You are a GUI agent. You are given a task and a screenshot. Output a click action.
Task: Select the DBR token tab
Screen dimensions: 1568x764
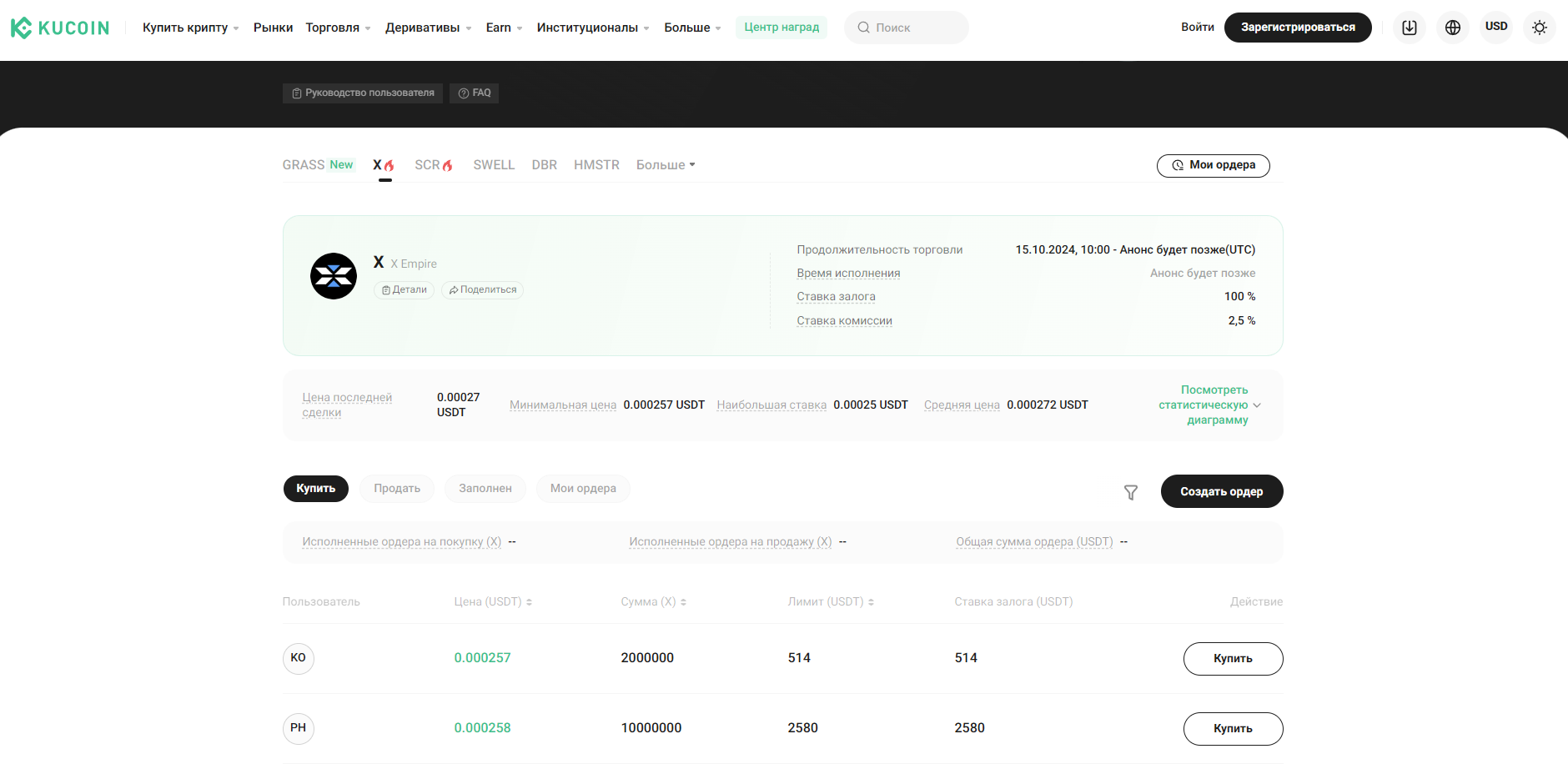point(545,165)
